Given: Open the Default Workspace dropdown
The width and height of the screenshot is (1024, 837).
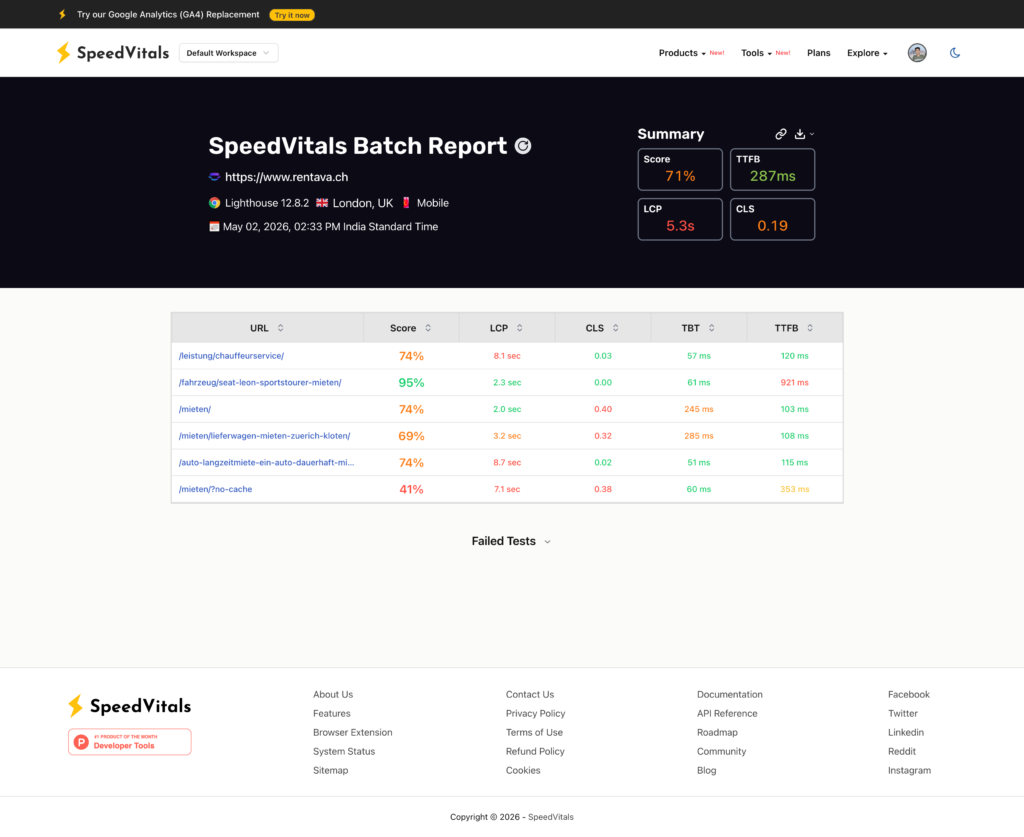Looking at the screenshot, I should click(x=229, y=53).
